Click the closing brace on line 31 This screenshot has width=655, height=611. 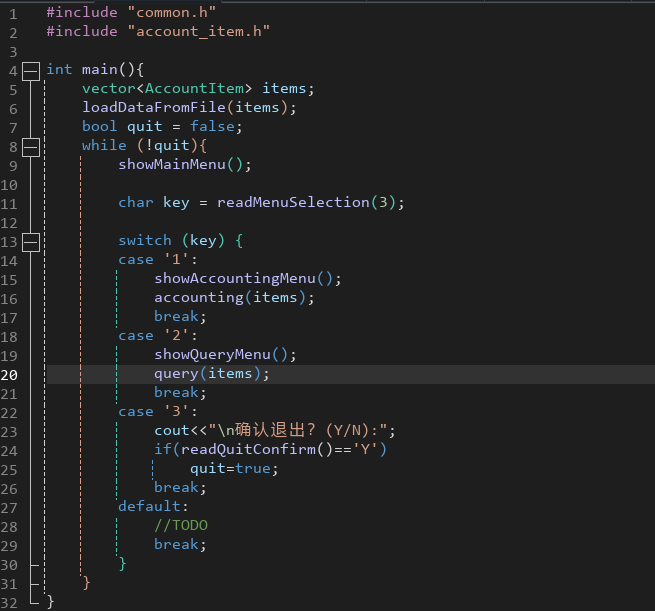(x=86, y=583)
